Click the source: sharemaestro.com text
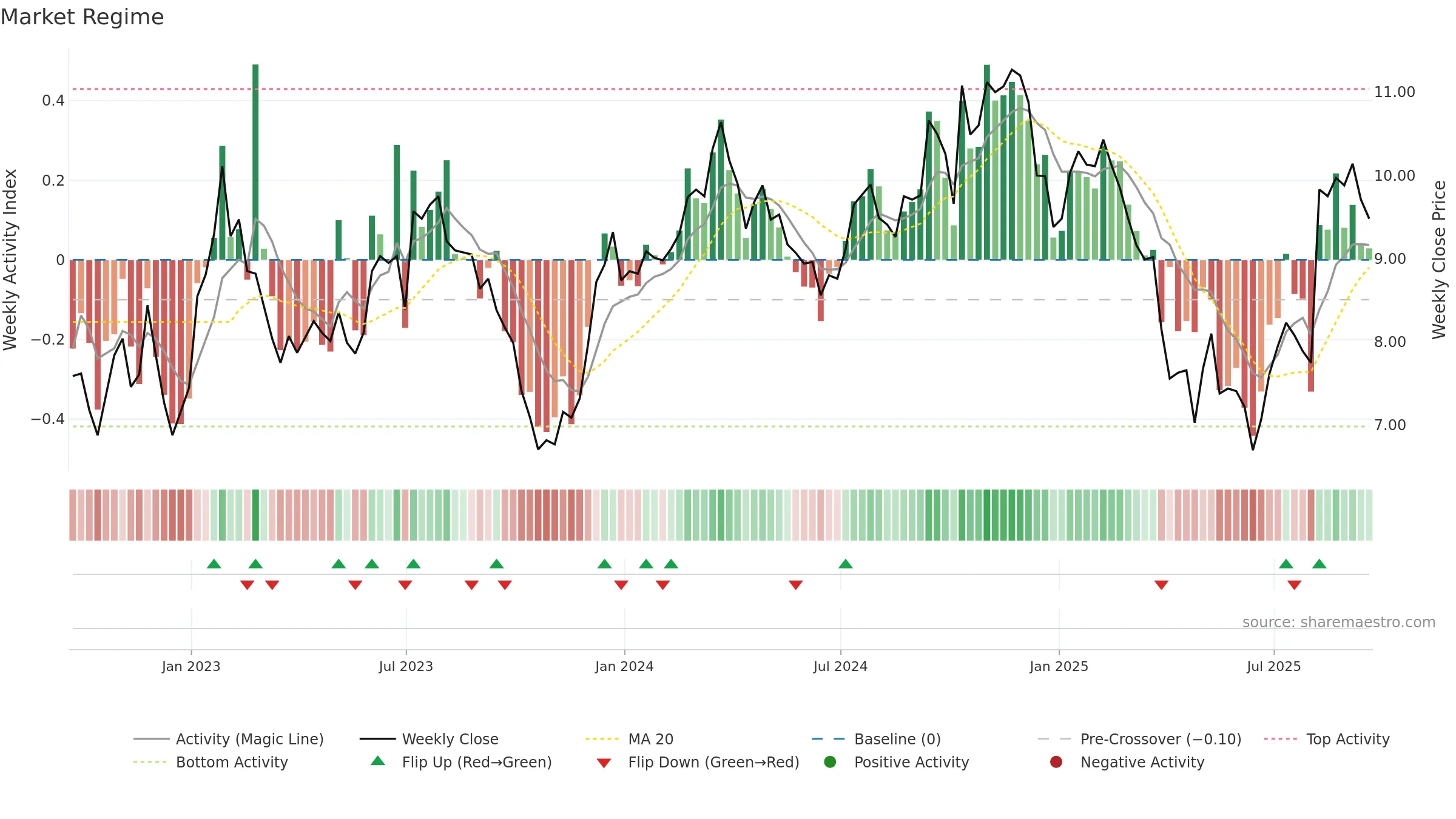This screenshot has width=1456, height=819. point(1339,622)
